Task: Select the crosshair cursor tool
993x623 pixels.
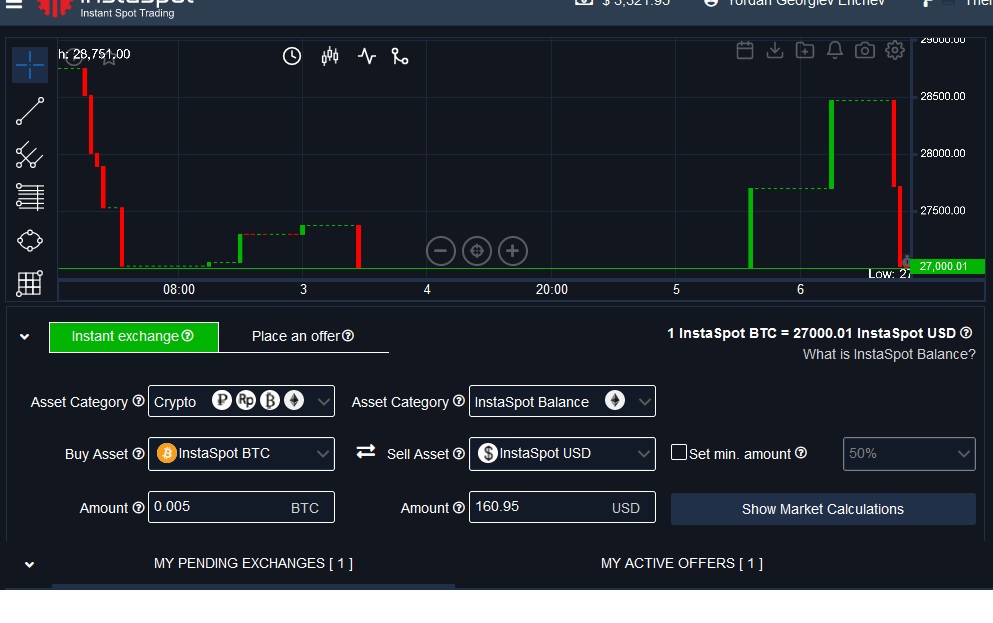Action: (x=30, y=65)
